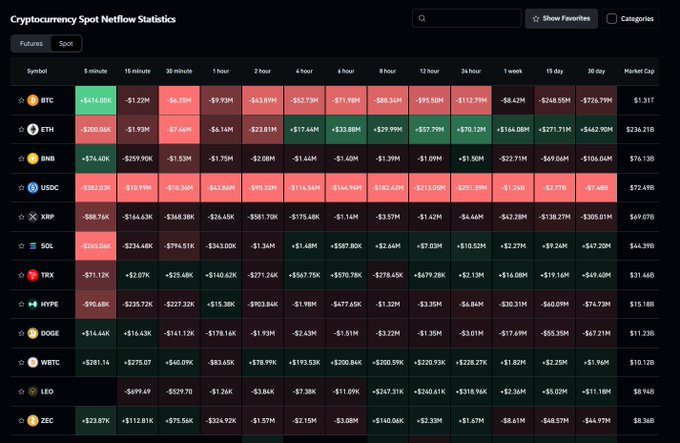The width and height of the screenshot is (680, 443).
Task: Click the ZEC coin logo
Action: 33,420
